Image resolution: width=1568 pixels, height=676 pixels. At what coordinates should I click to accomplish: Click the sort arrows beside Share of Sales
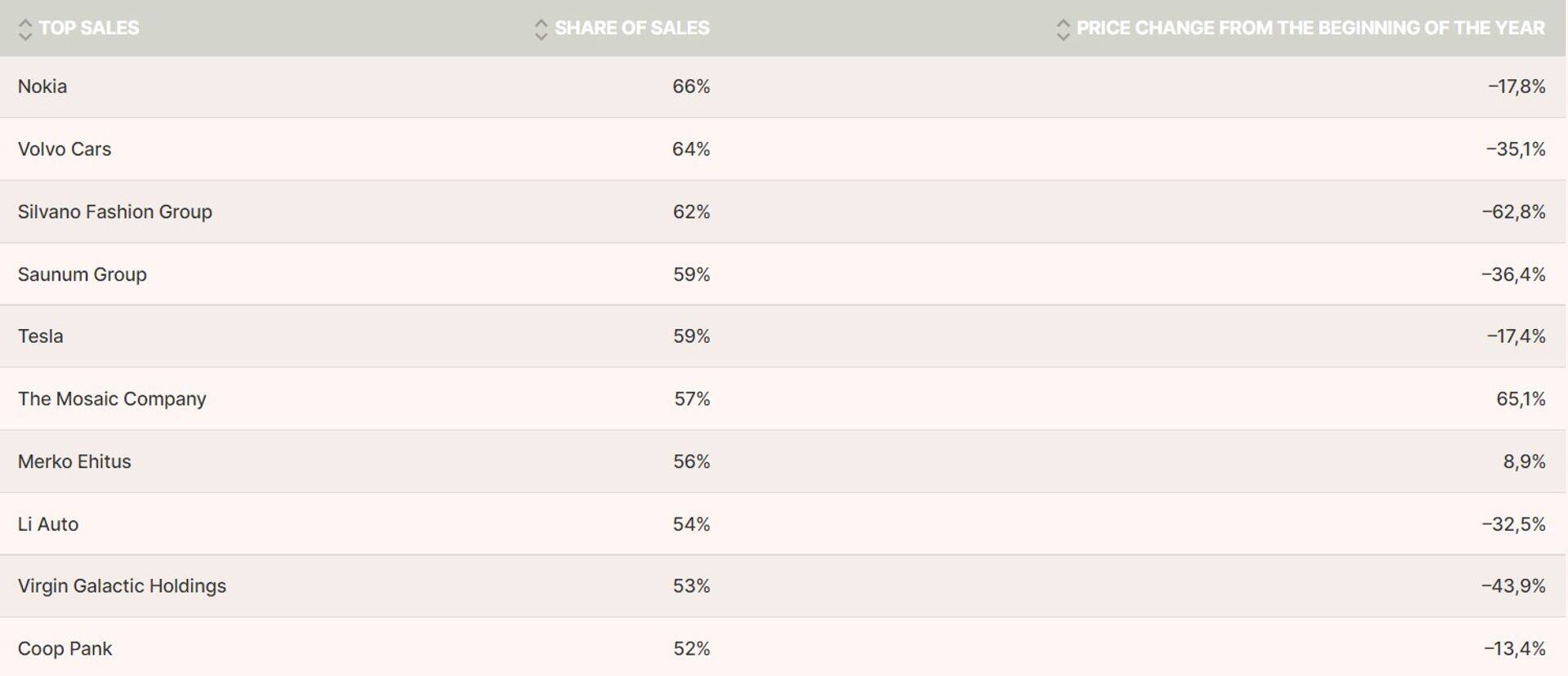541,29
